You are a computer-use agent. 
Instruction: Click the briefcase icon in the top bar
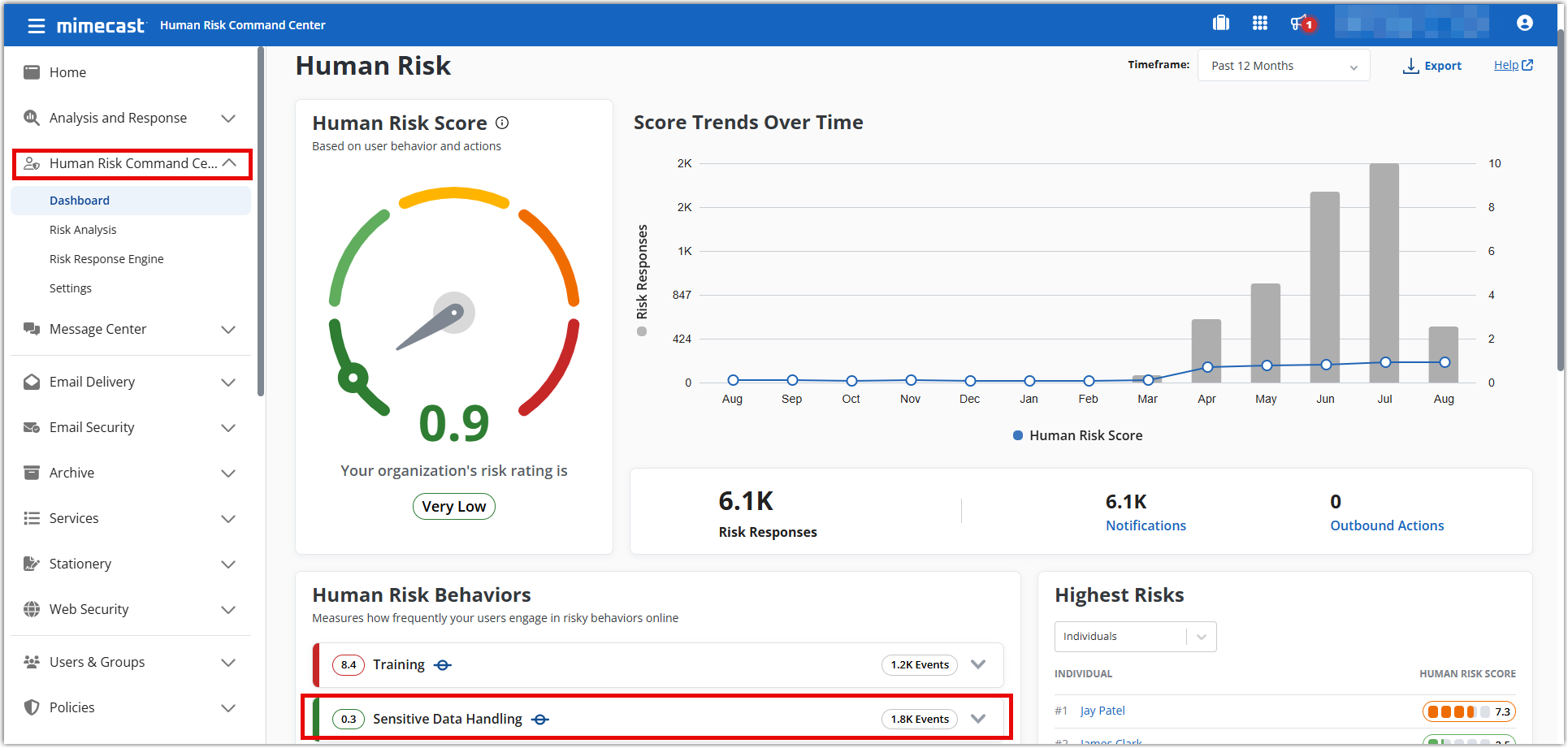pos(1221,23)
